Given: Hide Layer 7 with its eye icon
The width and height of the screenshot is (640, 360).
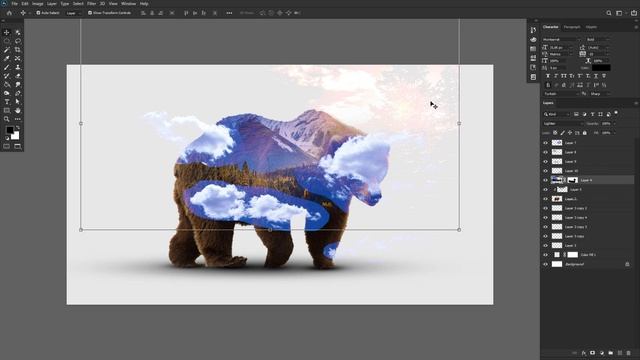Looking at the screenshot, I should (545, 143).
